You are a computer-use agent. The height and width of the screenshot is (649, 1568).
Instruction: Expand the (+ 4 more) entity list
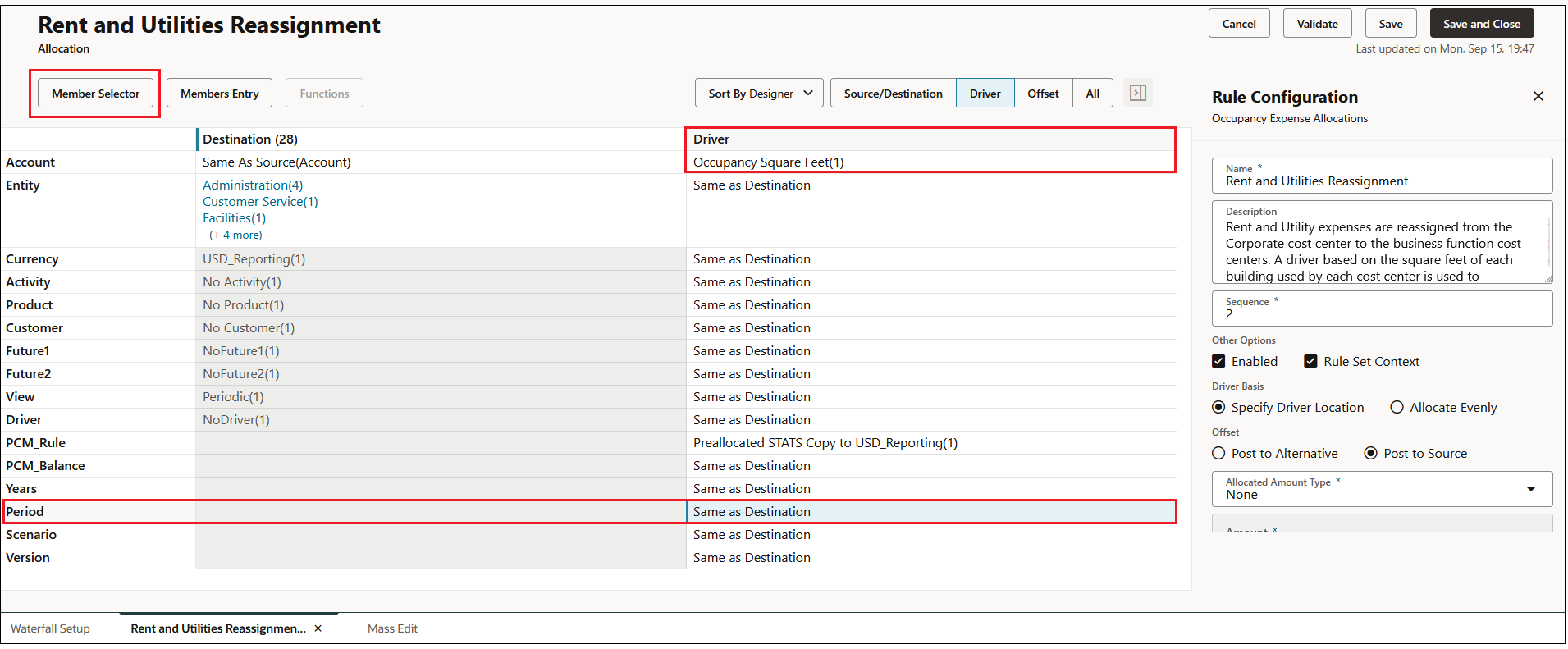(235, 235)
